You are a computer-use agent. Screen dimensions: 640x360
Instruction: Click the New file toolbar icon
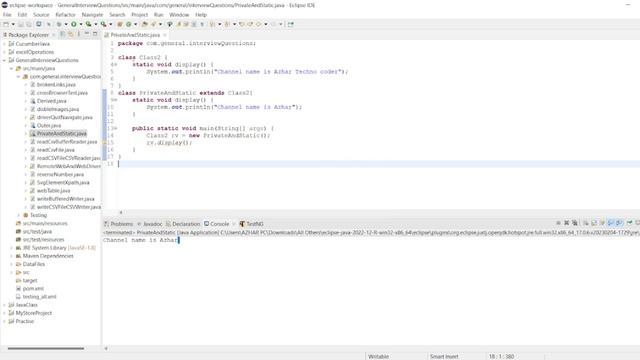[6, 24]
